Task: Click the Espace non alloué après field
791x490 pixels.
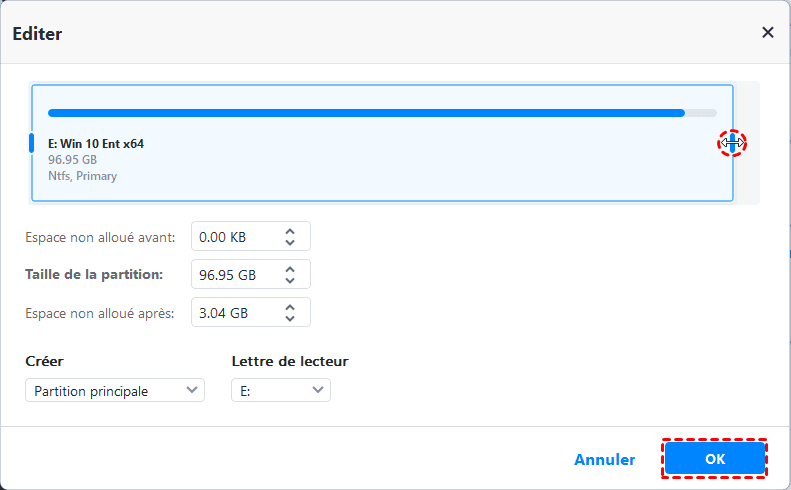Action: pyautogui.click(x=234, y=312)
